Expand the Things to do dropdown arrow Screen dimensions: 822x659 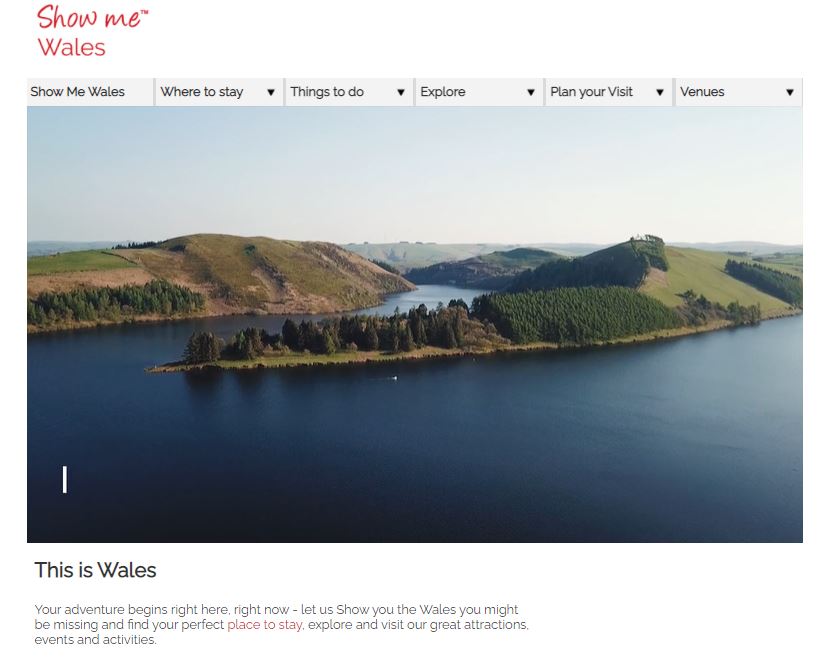click(x=401, y=92)
